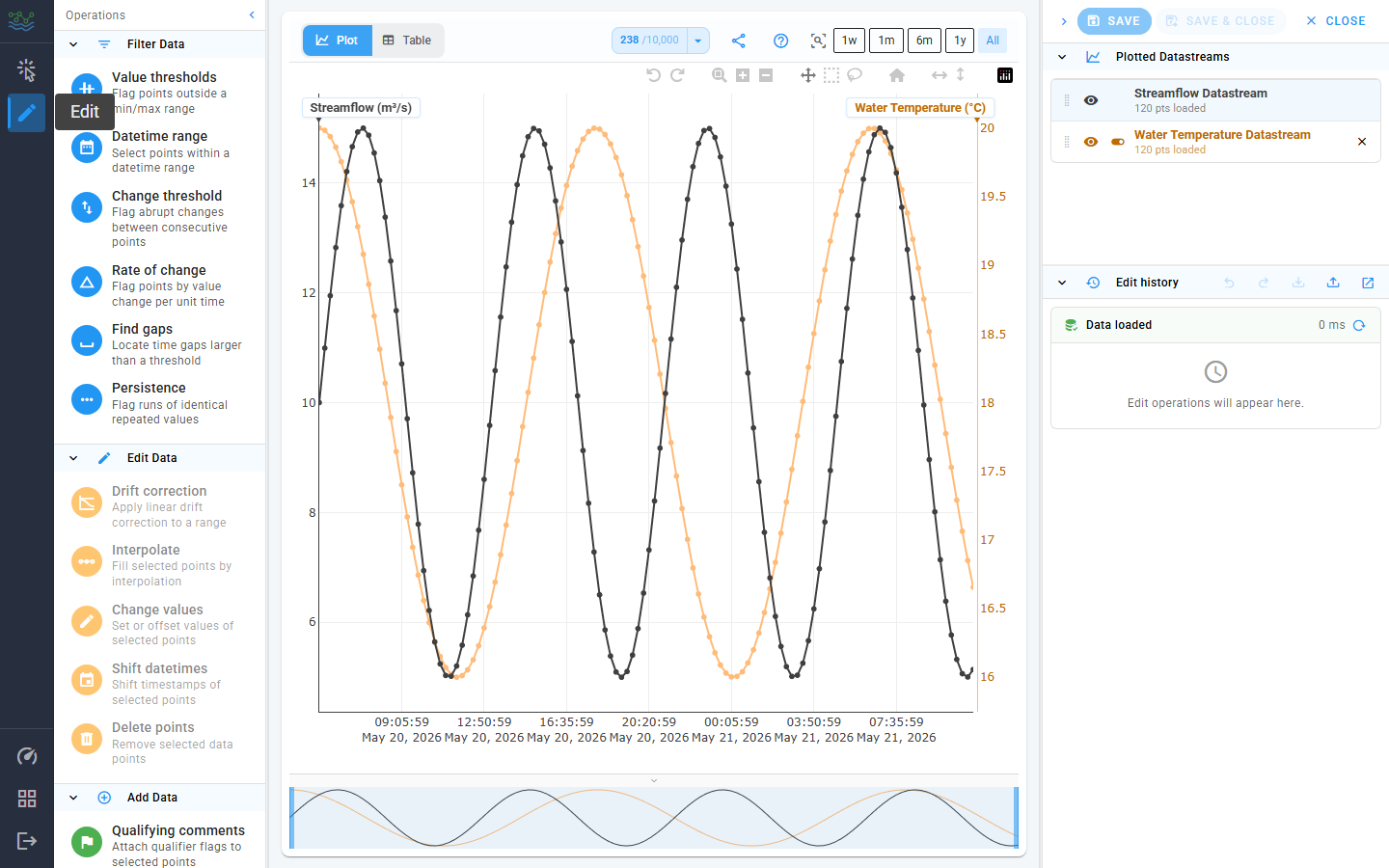Open the 238/10,000 points dropdown arrow
1389x868 pixels.
[697, 41]
